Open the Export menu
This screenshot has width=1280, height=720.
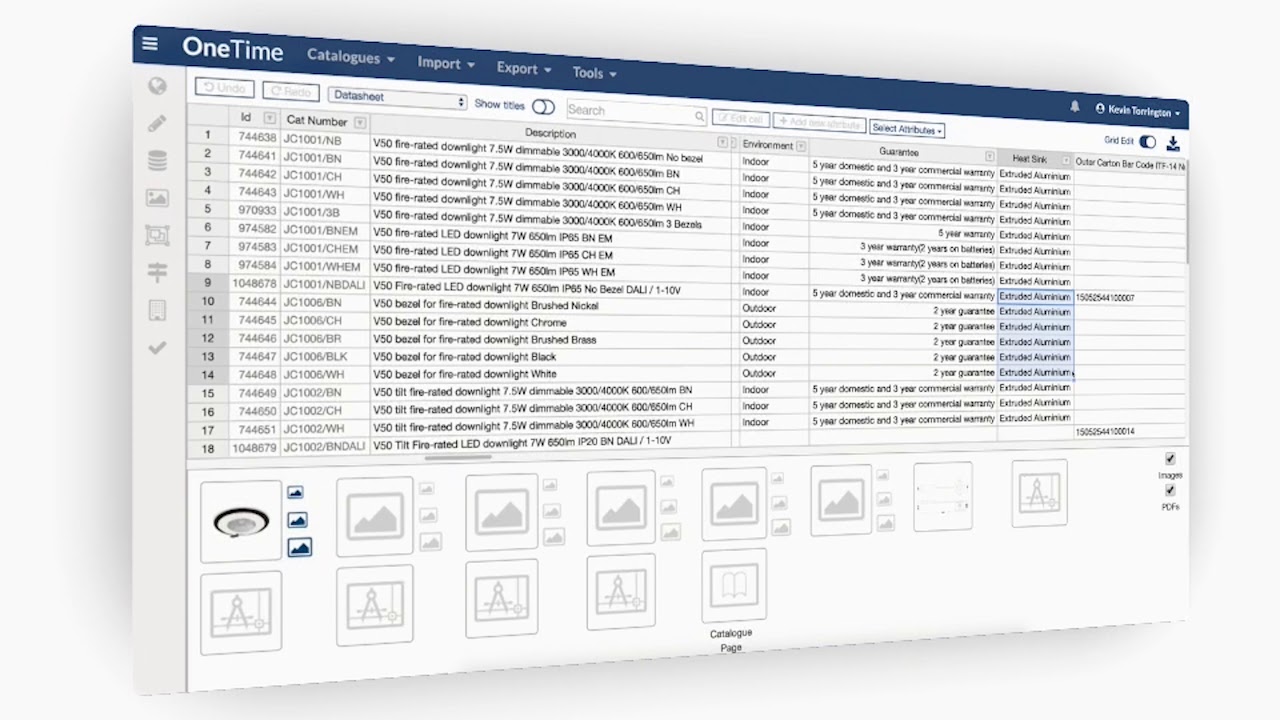pyautogui.click(x=524, y=68)
